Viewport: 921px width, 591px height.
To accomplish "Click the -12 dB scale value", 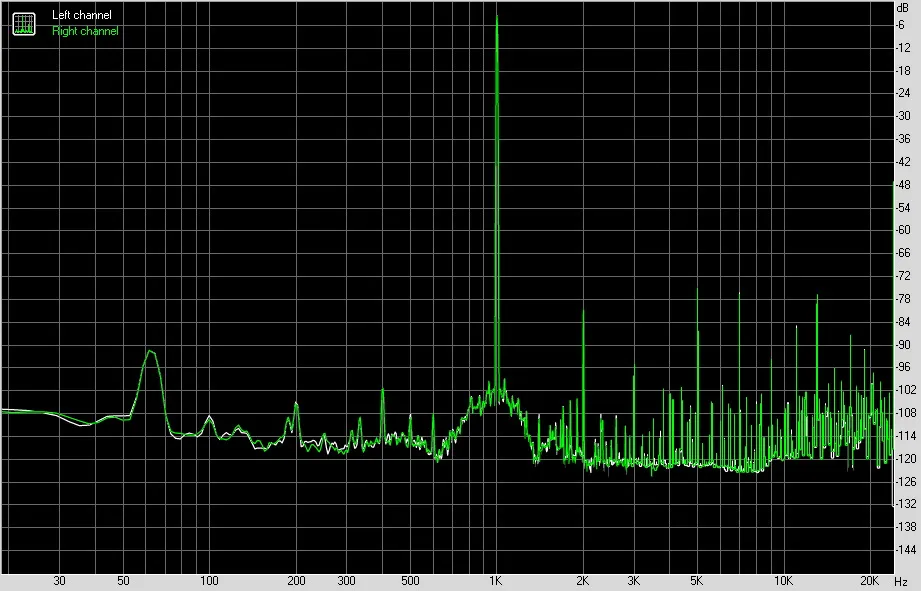I will pos(903,48).
